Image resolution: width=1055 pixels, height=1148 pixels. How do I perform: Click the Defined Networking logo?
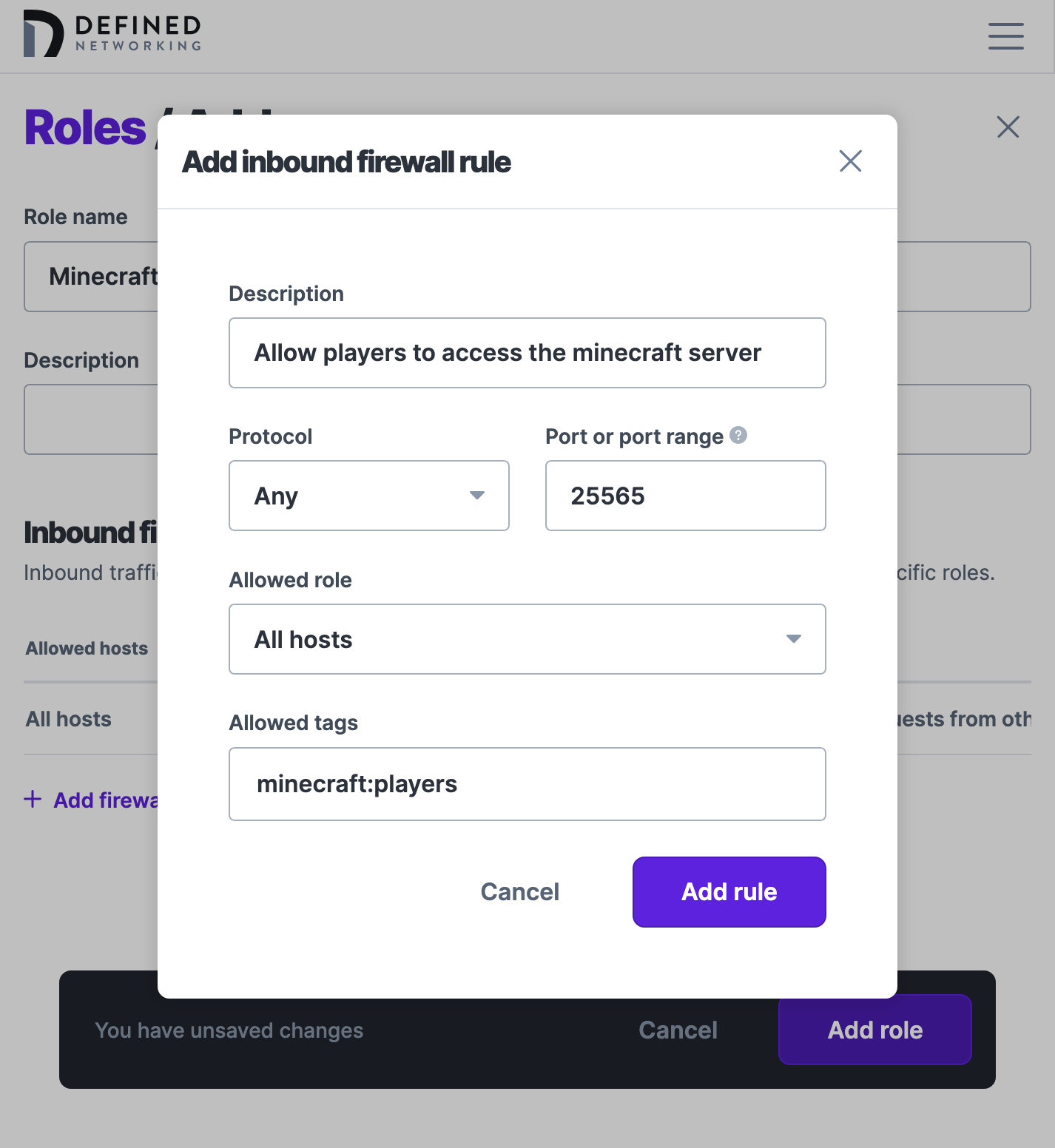pos(112,34)
